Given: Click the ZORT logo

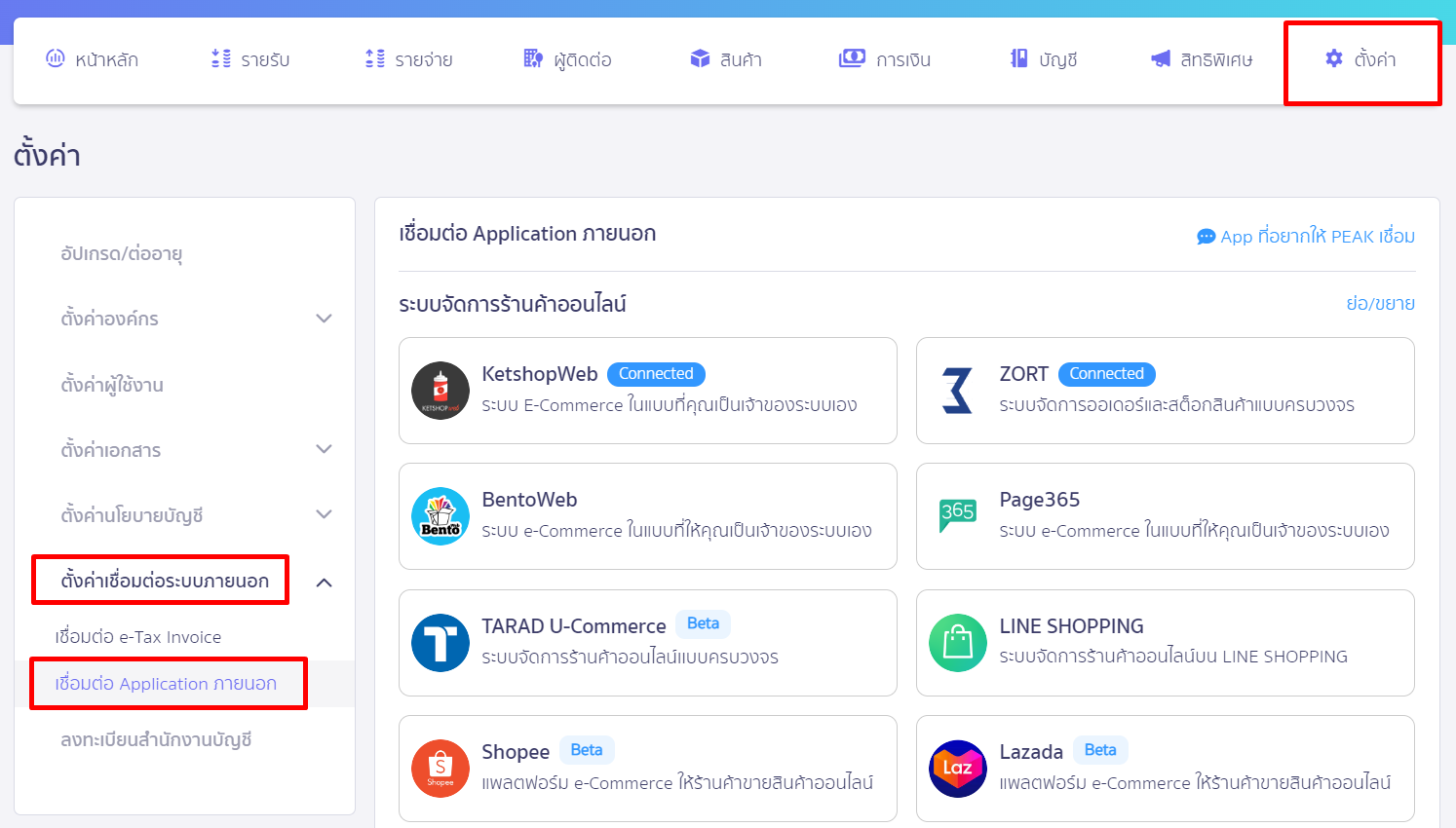Looking at the screenshot, I should [958, 391].
